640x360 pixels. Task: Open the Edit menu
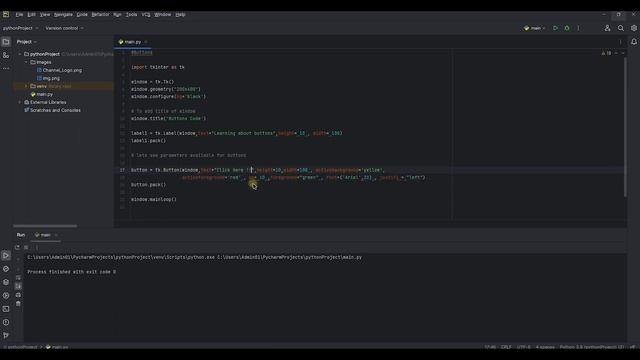pyautogui.click(x=31, y=15)
